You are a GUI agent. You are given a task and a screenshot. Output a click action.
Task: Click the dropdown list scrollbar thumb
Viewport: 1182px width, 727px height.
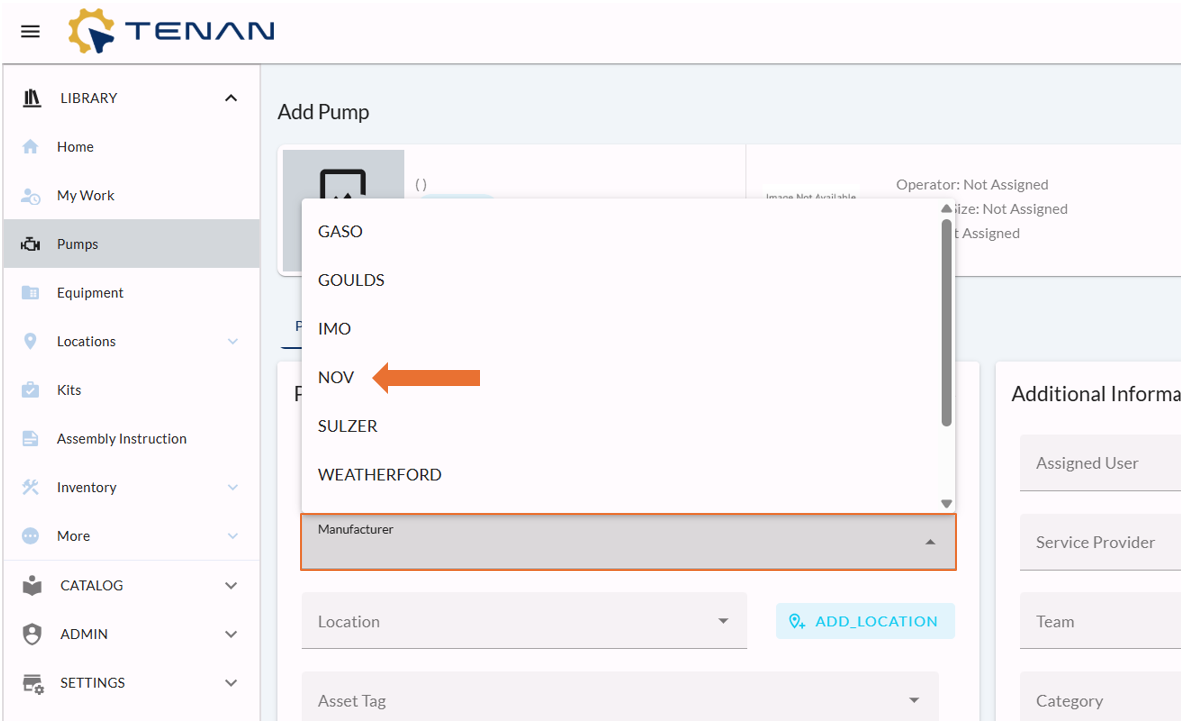[x=946, y=323]
